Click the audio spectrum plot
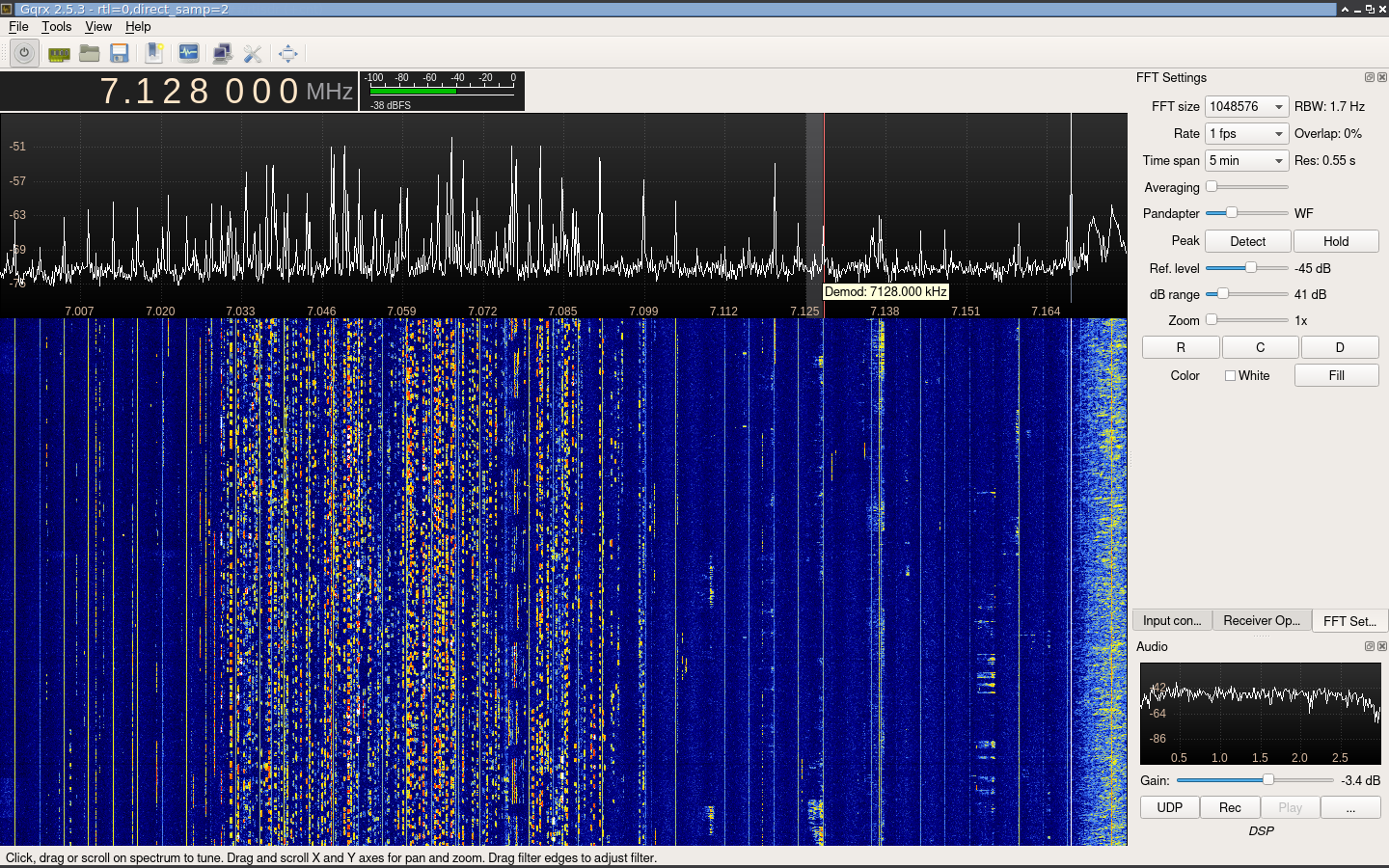 coord(1261,713)
